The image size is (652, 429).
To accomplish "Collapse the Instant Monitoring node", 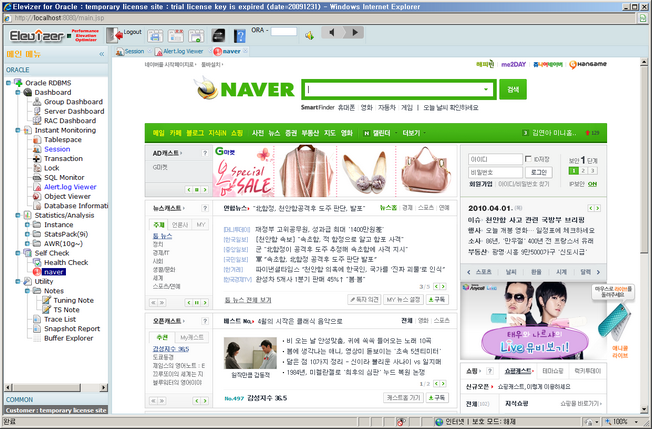I will 18,130.
